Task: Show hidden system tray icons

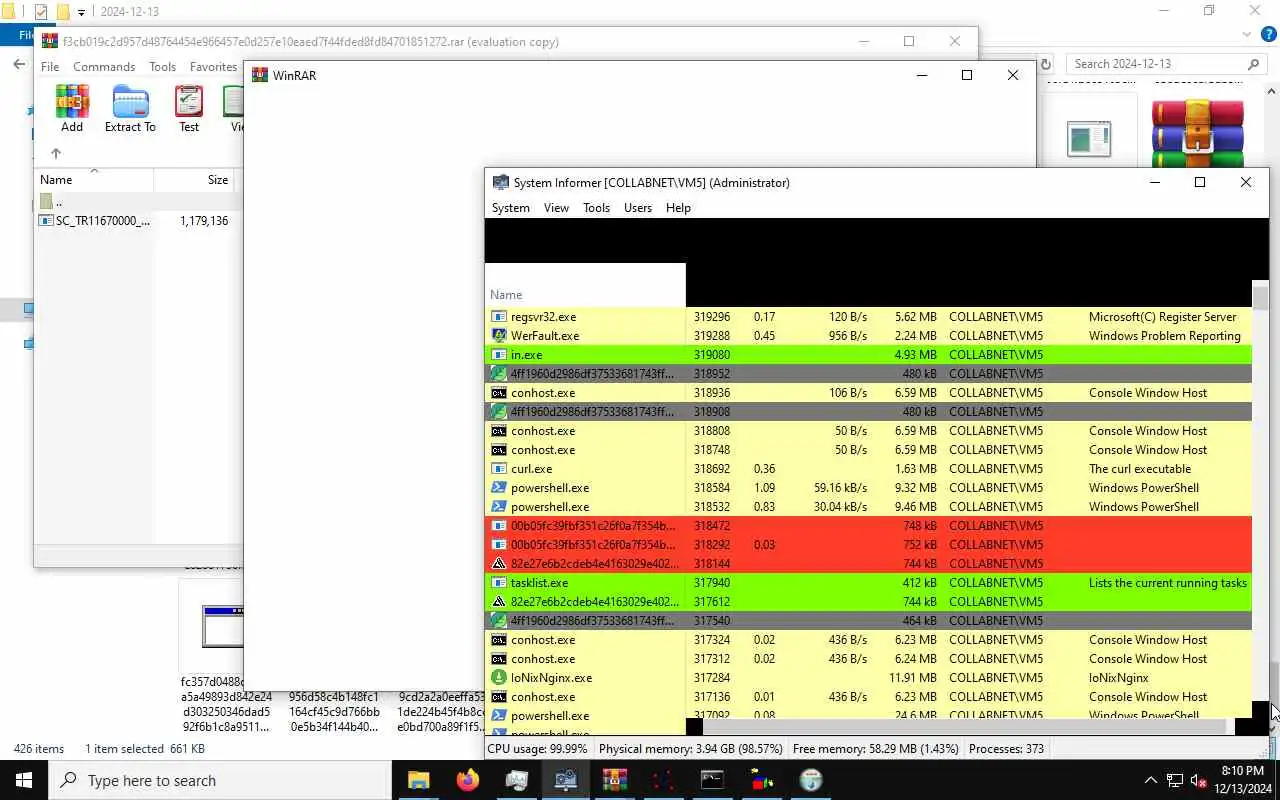Action: (1151, 781)
